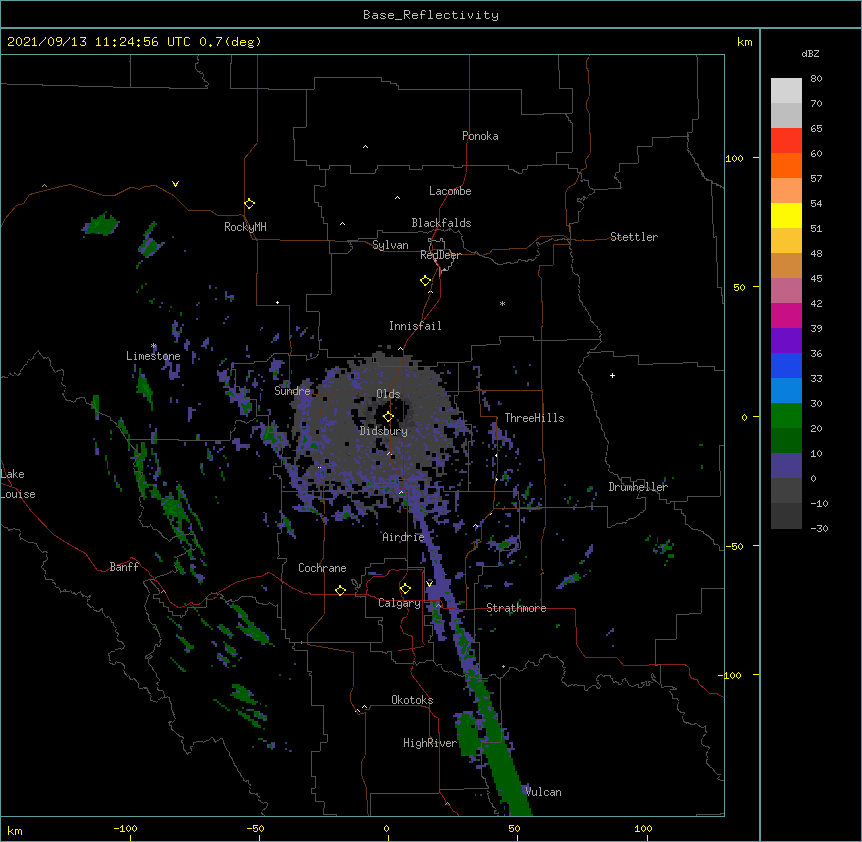Click the Blackfalds city label
Viewport: 862px width, 842px height.
pyautogui.click(x=441, y=223)
